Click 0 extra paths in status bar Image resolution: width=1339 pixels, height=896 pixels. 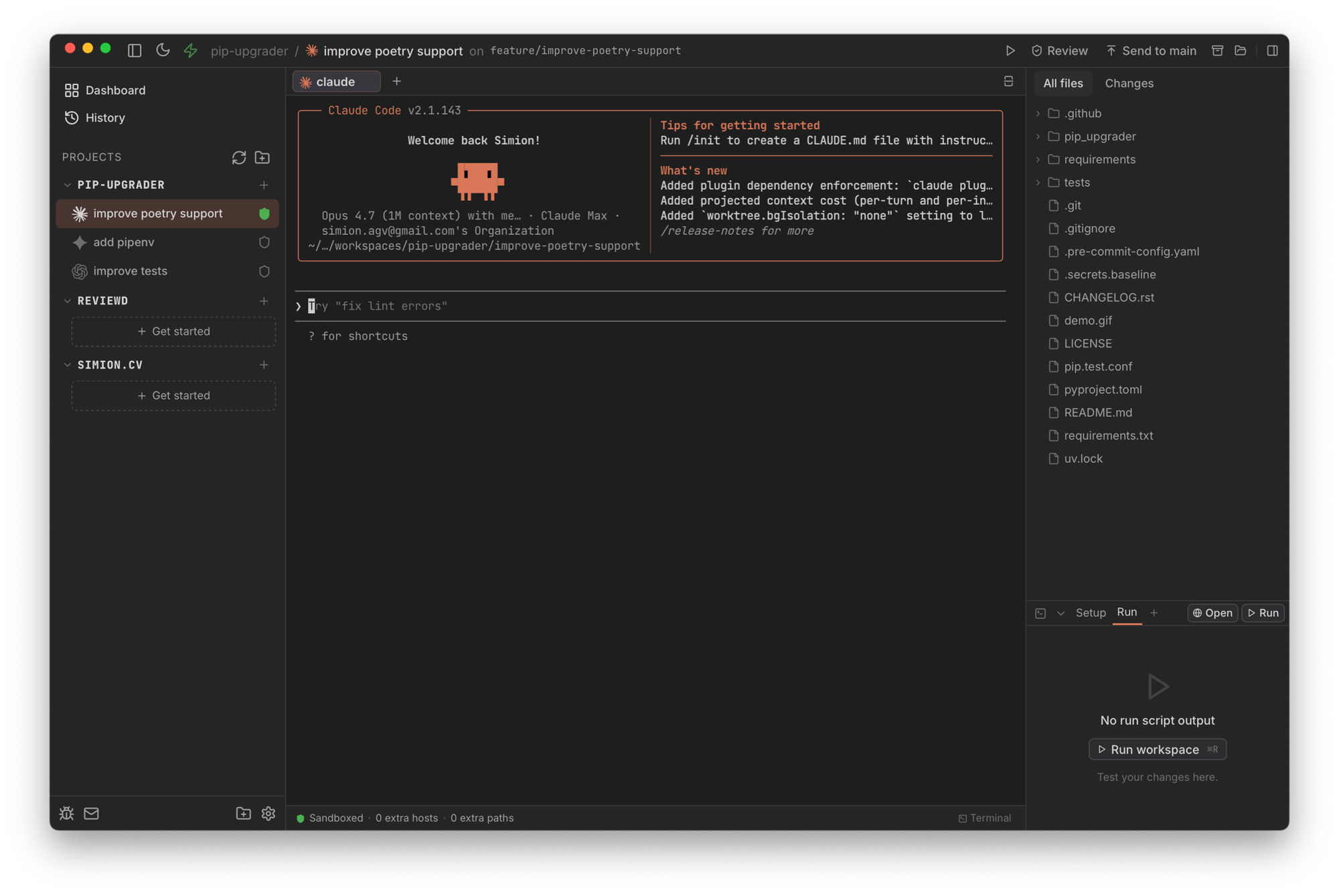point(482,818)
